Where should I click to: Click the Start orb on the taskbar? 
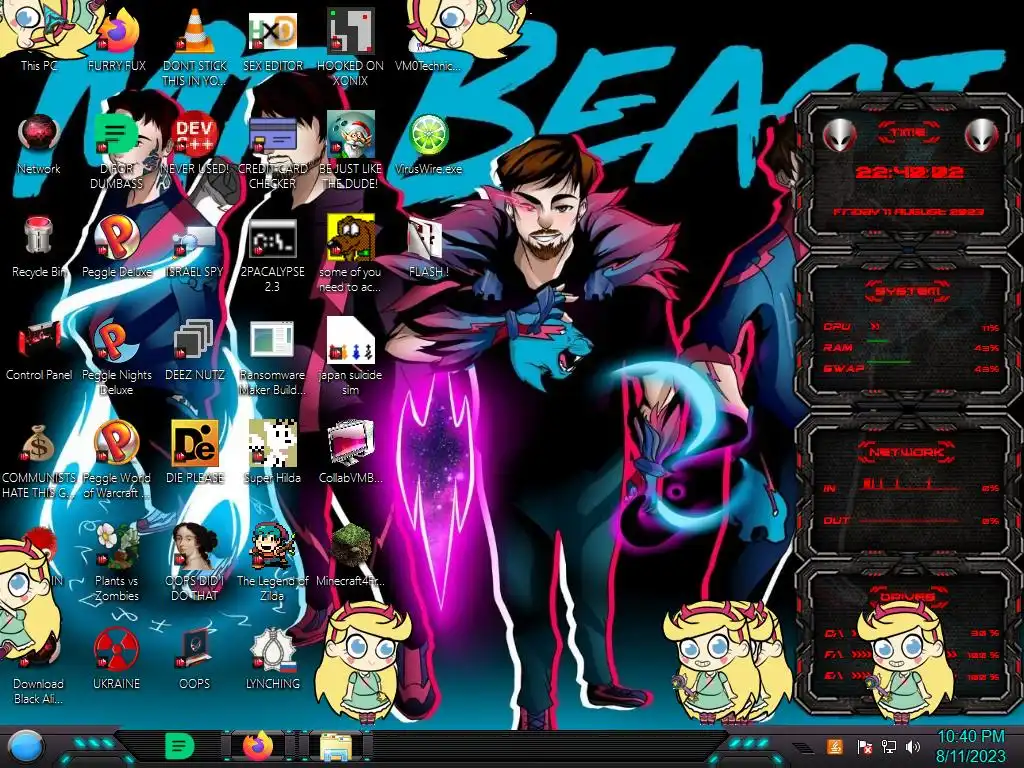coord(25,746)
